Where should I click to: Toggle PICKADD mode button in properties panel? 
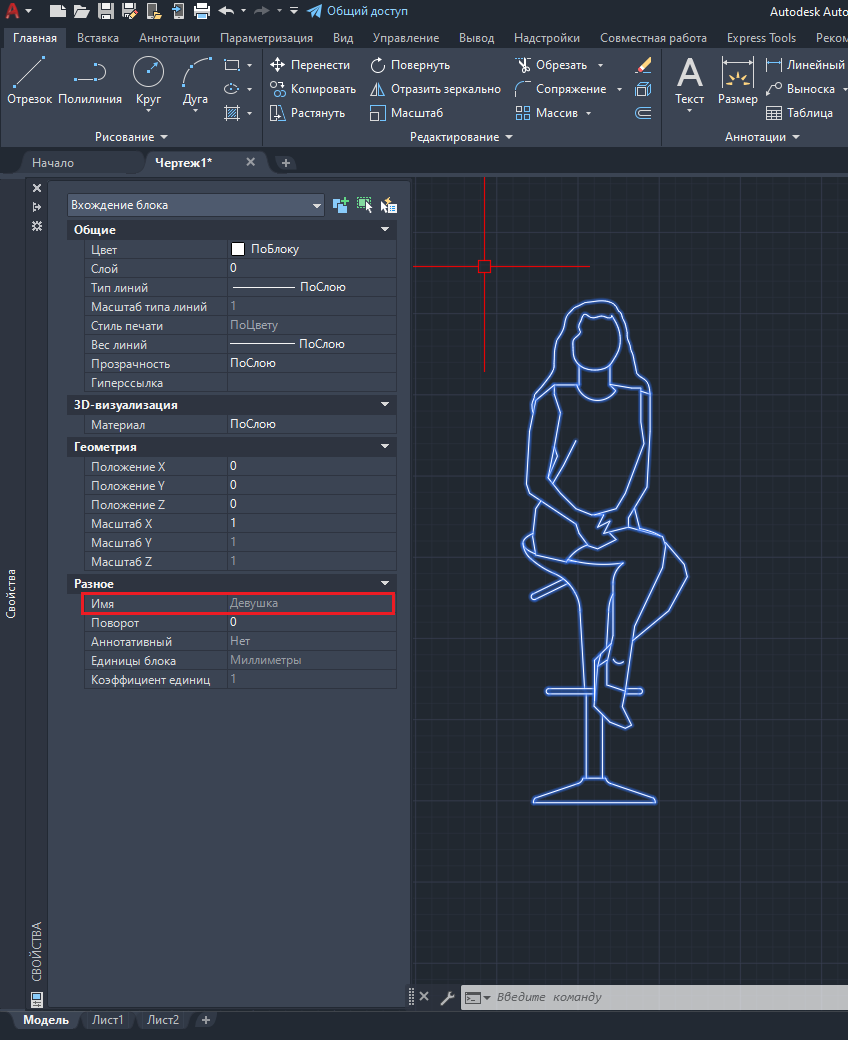[x=341, y=205]
